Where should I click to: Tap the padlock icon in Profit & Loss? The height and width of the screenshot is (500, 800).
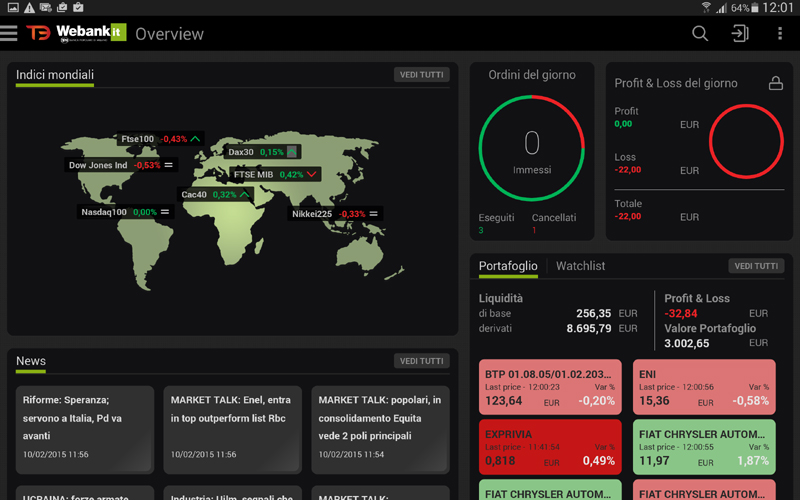(x=775, y=84)
